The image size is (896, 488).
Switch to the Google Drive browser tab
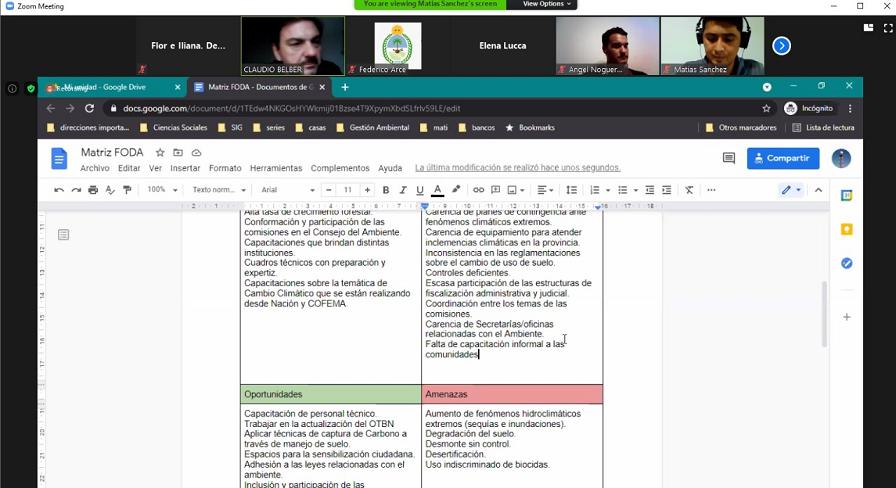[x=113, y=87]
